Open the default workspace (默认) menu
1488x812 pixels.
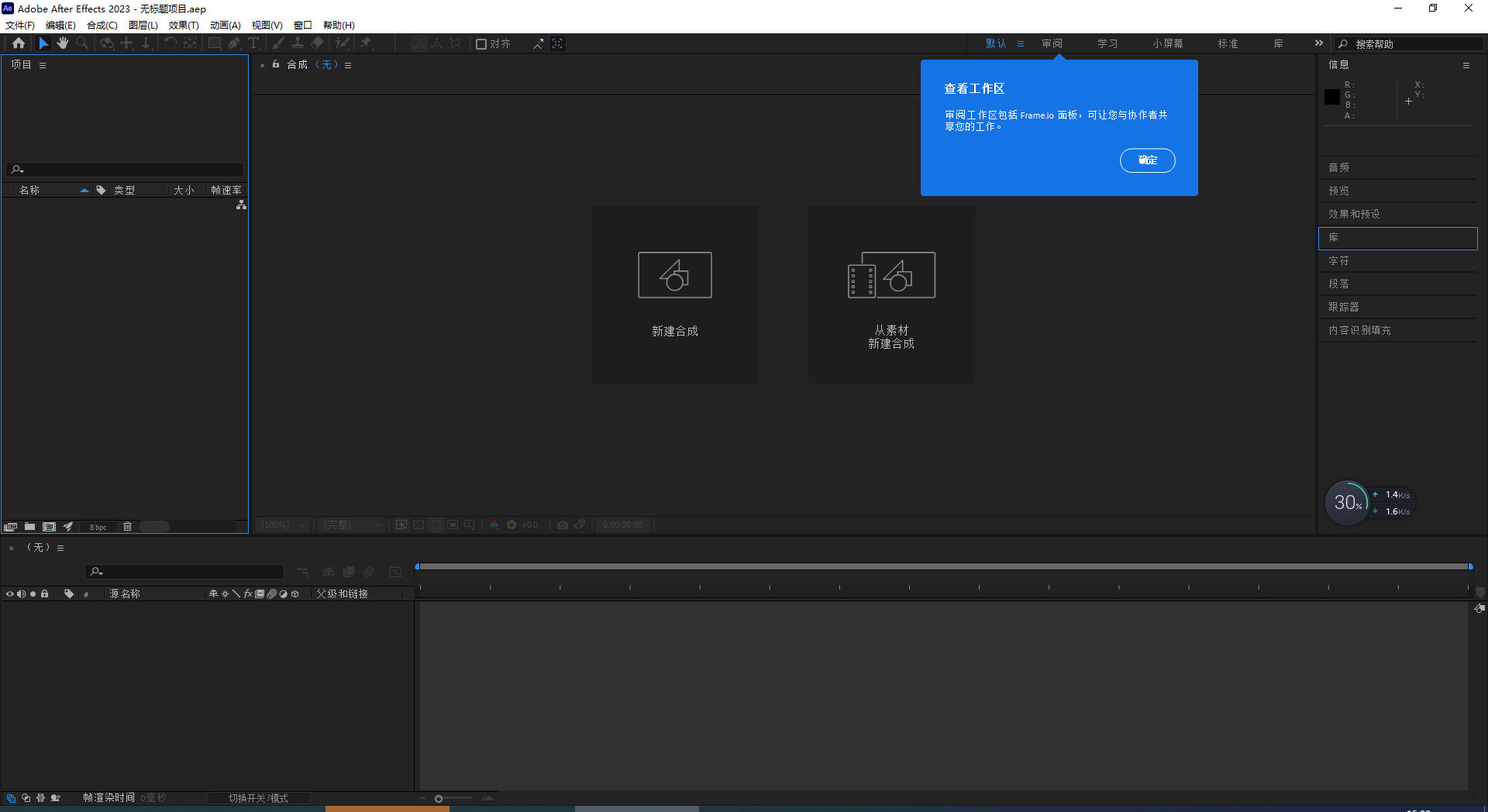coord(1021,43)
